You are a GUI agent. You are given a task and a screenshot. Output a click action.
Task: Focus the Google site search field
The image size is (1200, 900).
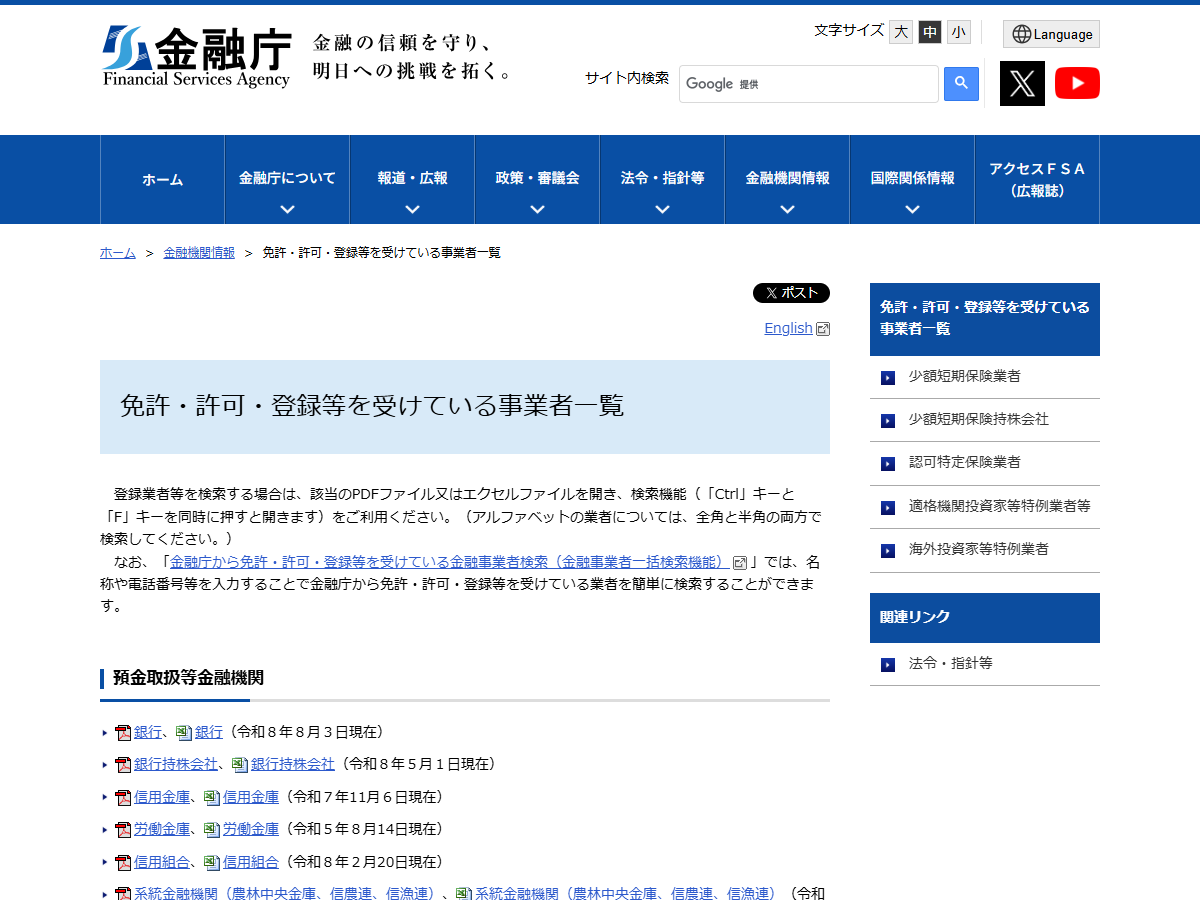coord(809,84)
